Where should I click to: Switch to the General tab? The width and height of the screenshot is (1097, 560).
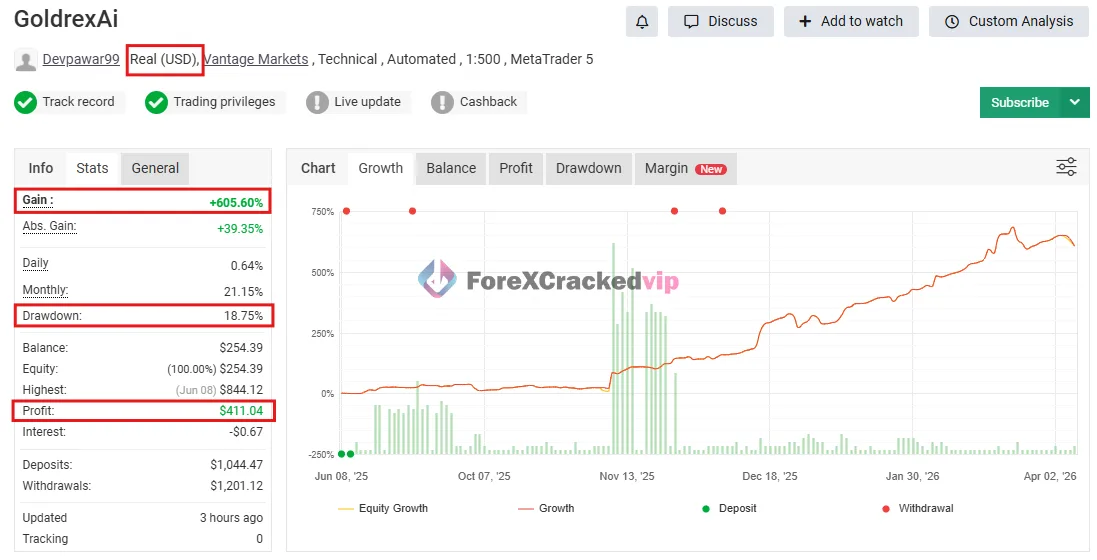(155, 168)
